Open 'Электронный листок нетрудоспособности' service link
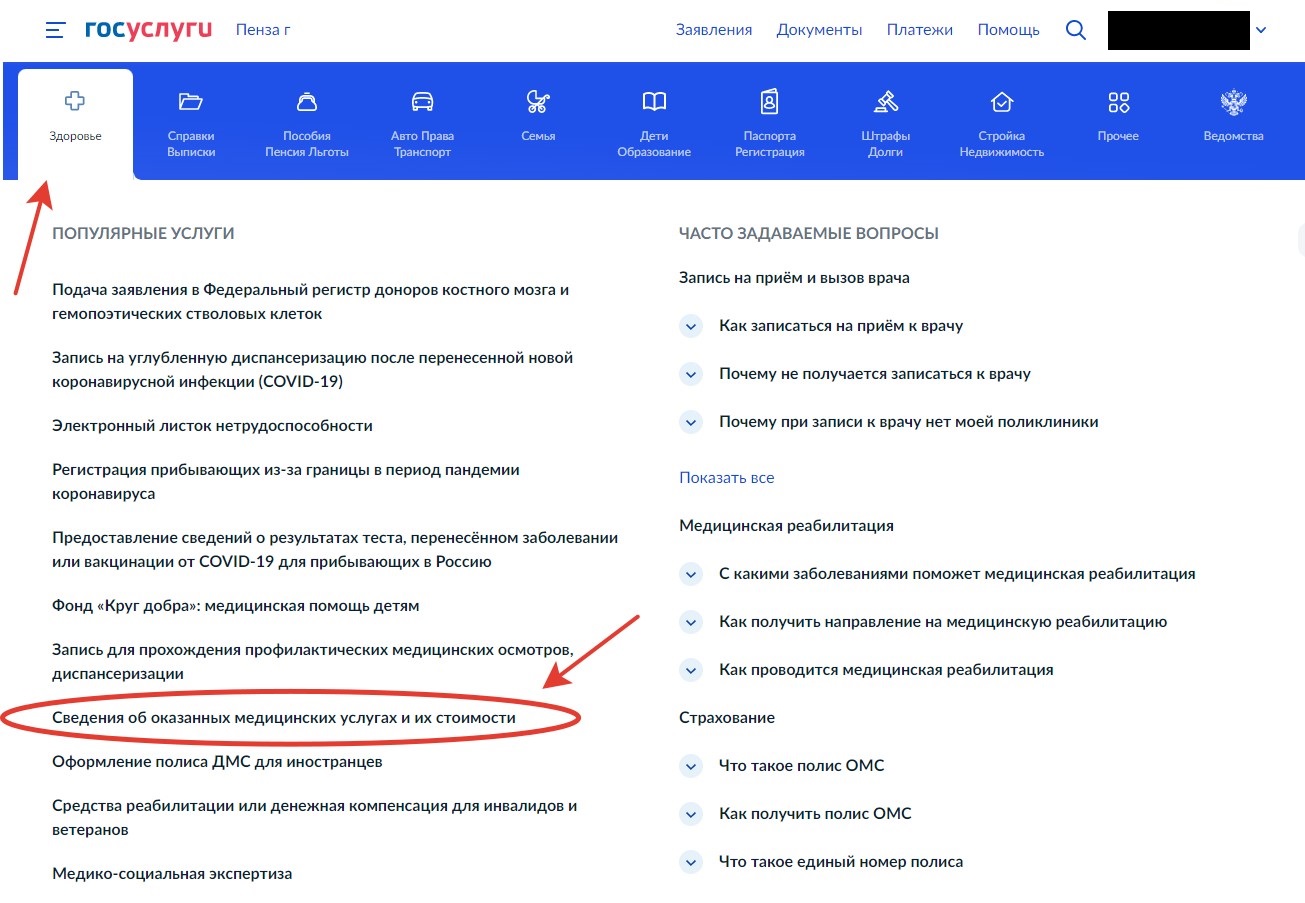 tap(212, 426)
